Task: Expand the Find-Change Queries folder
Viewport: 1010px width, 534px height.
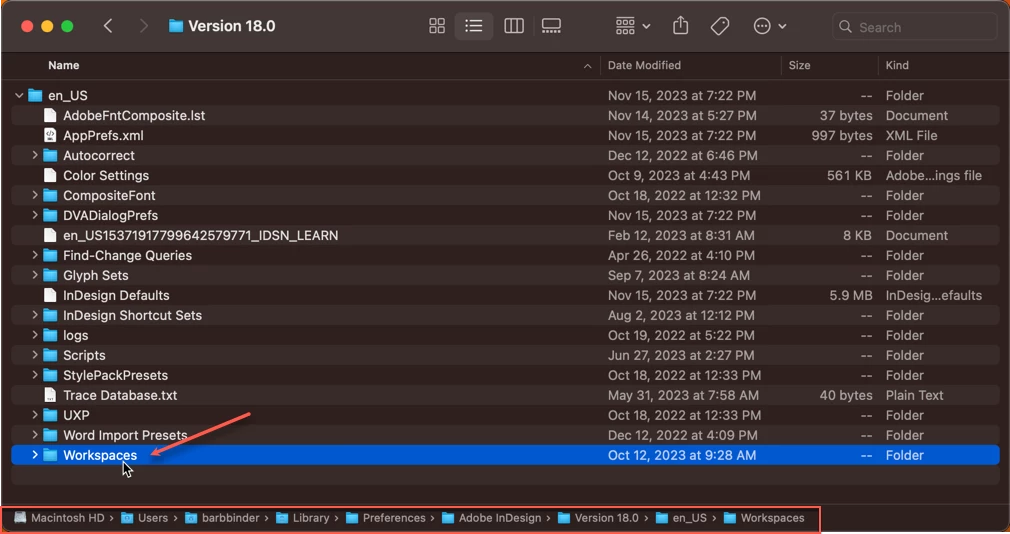Action: click(35, 255)
